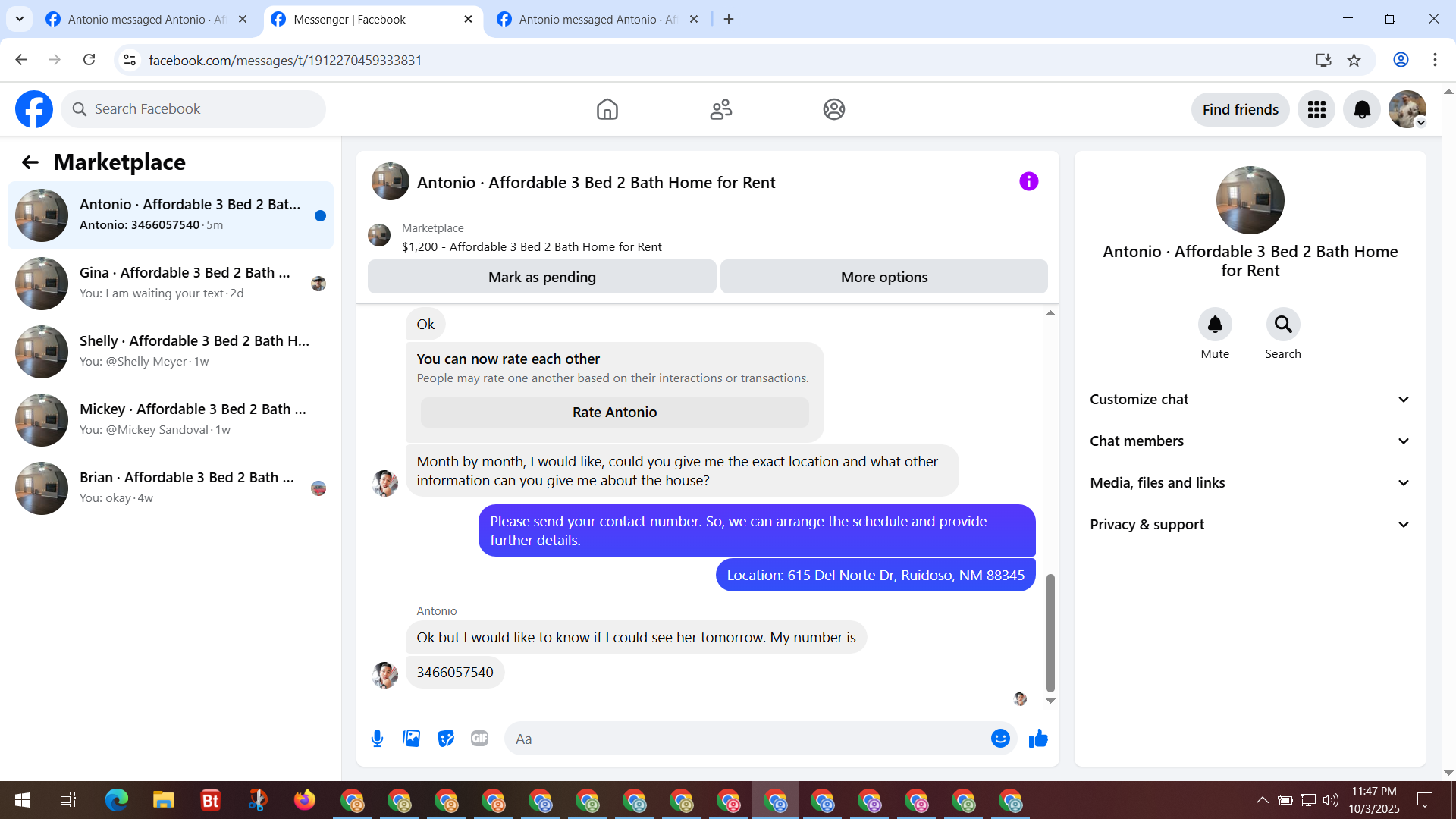1456x819 pixels.
Task: Choose a GIF with the GIF icon
Action: 480,739
